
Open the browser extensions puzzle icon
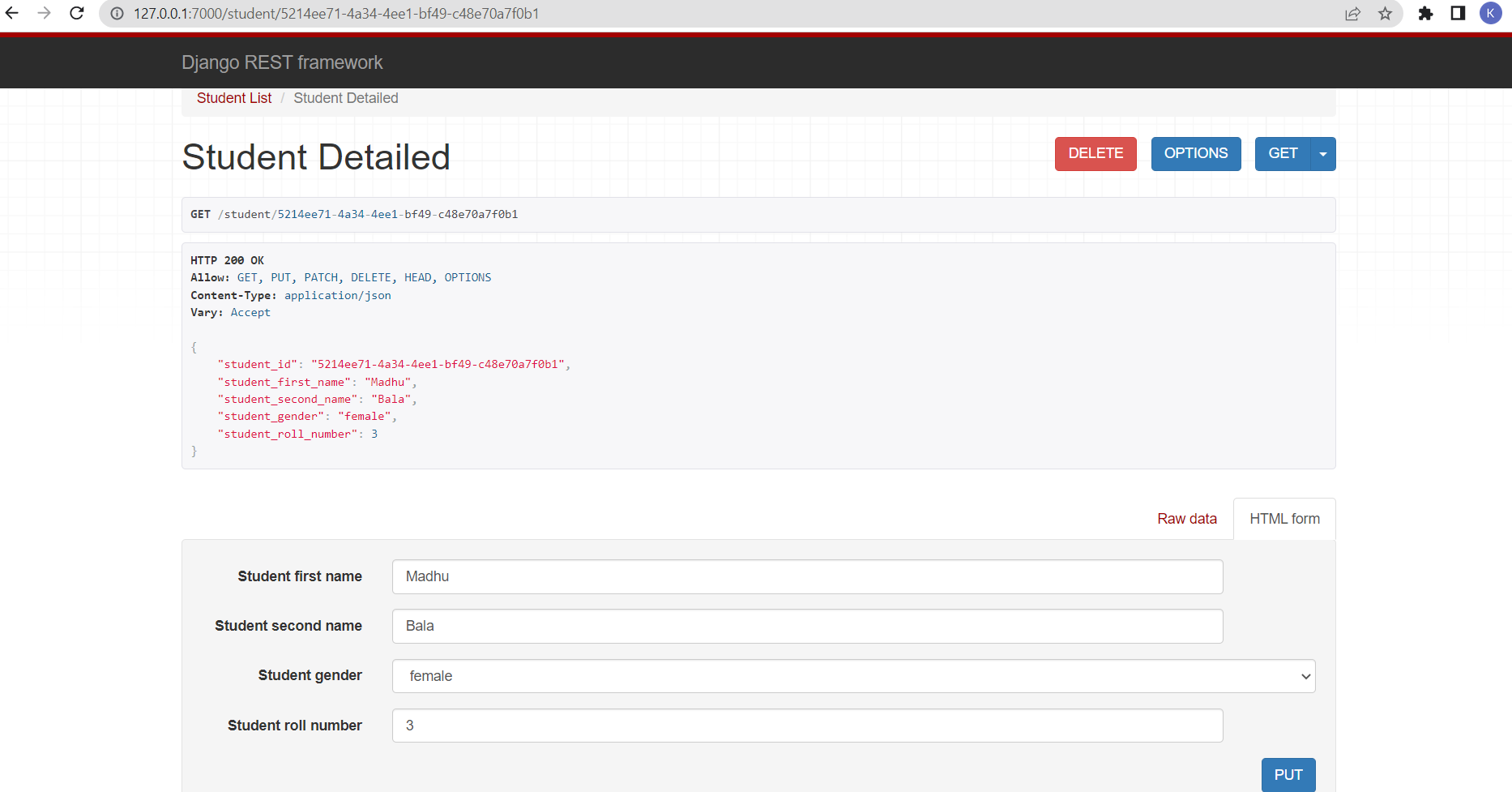1426,14
